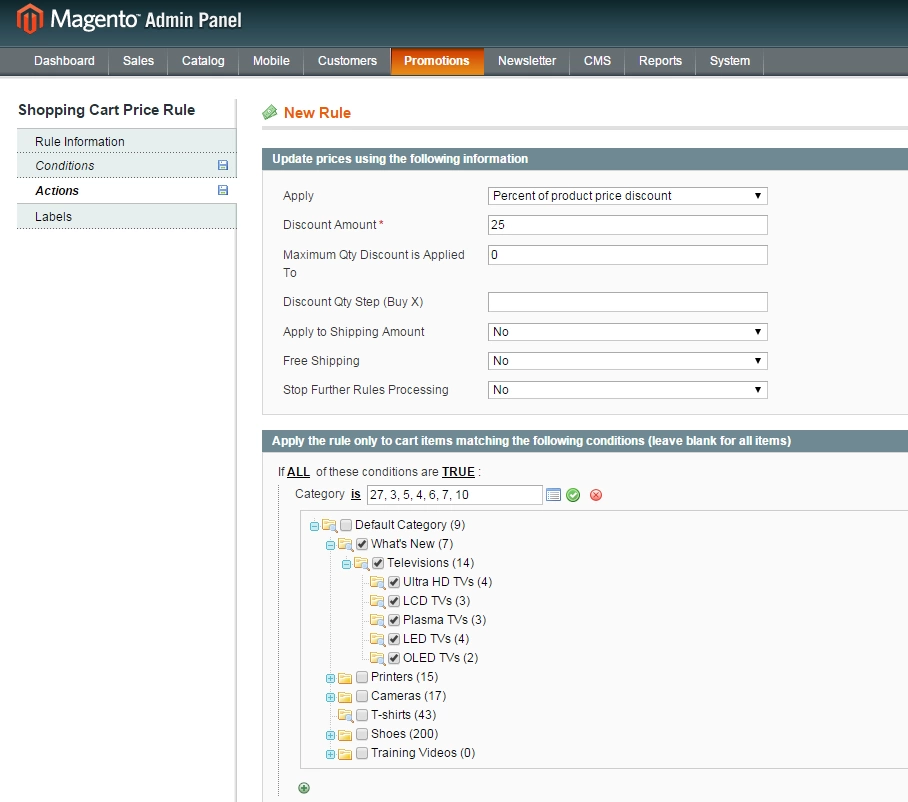Open the System menu
This screenshot has height=802, width=908.
click(x=730, y=61)
